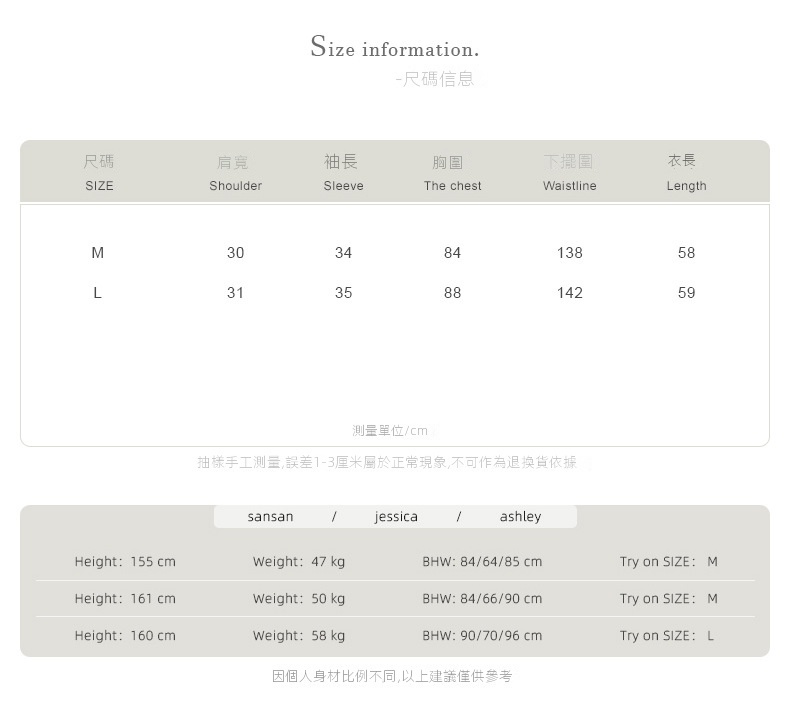This screenshot has width=790, height=705.
Task: Click the "Size information." heading
Action: coord(394,47)
